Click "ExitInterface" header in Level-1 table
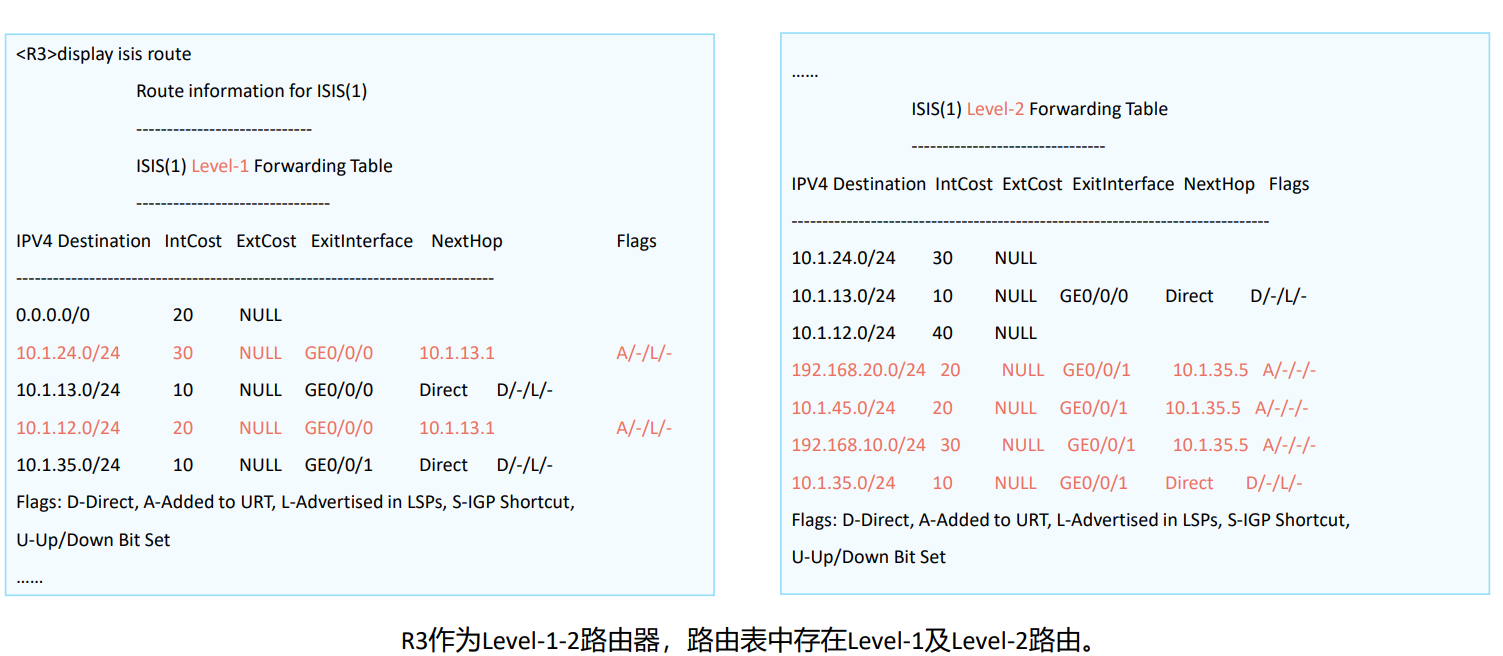 (362, 241)
